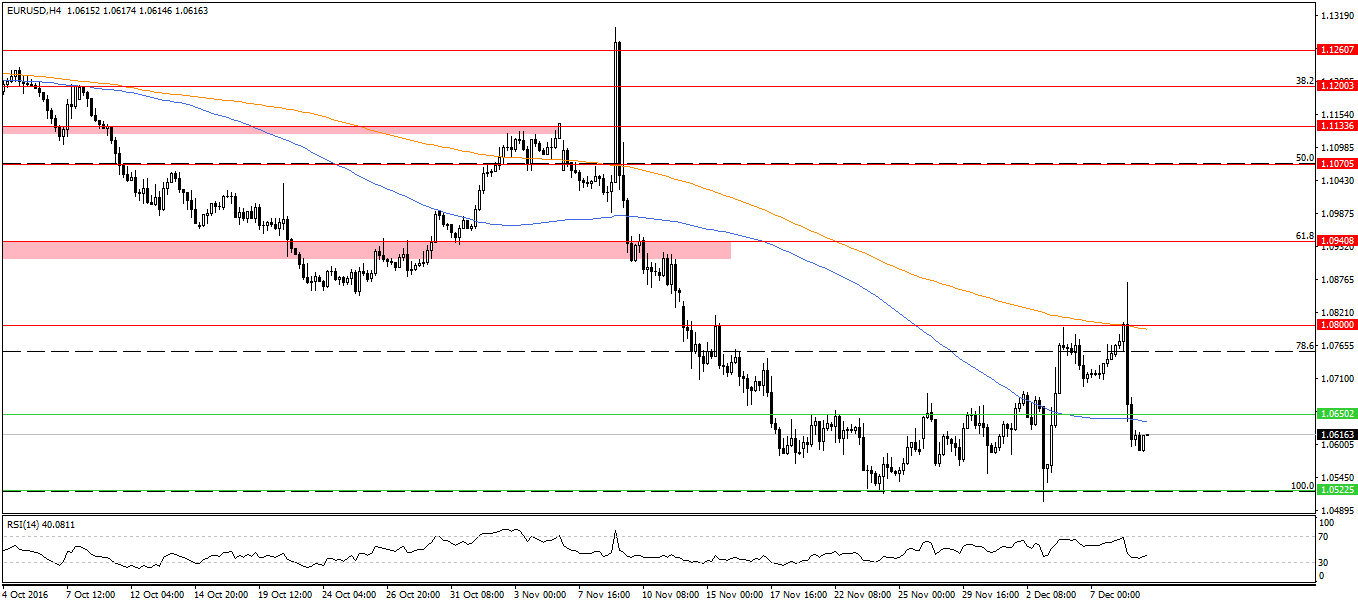The width and height of the screenshot is (1358, 606).
Task: Click the 1.12607 red price label
Action: tap(1336, 49)
